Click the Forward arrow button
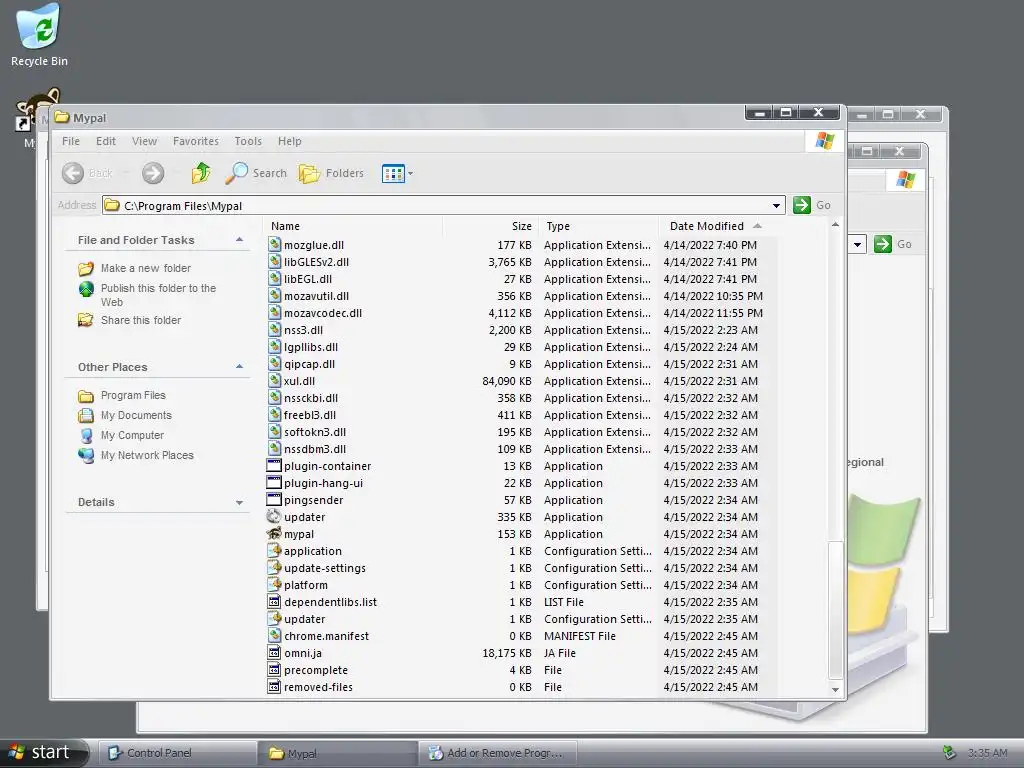Image resolution: width=1024 pixels, height=768 pixels. (x=153, y=173)
